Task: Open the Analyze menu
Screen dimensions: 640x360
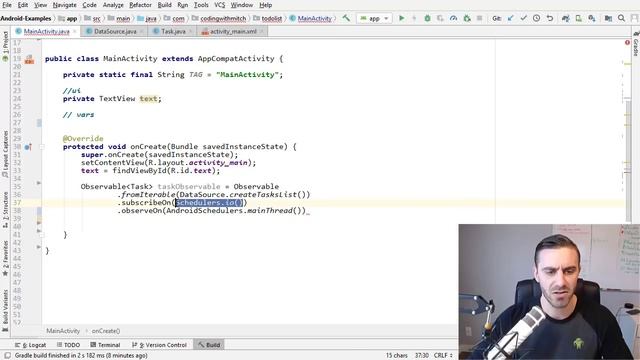Action: 113,5
